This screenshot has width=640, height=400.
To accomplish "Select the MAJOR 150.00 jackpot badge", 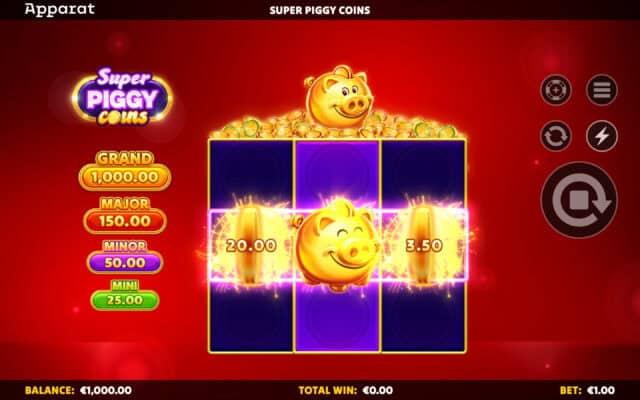I will pos(125,215).
